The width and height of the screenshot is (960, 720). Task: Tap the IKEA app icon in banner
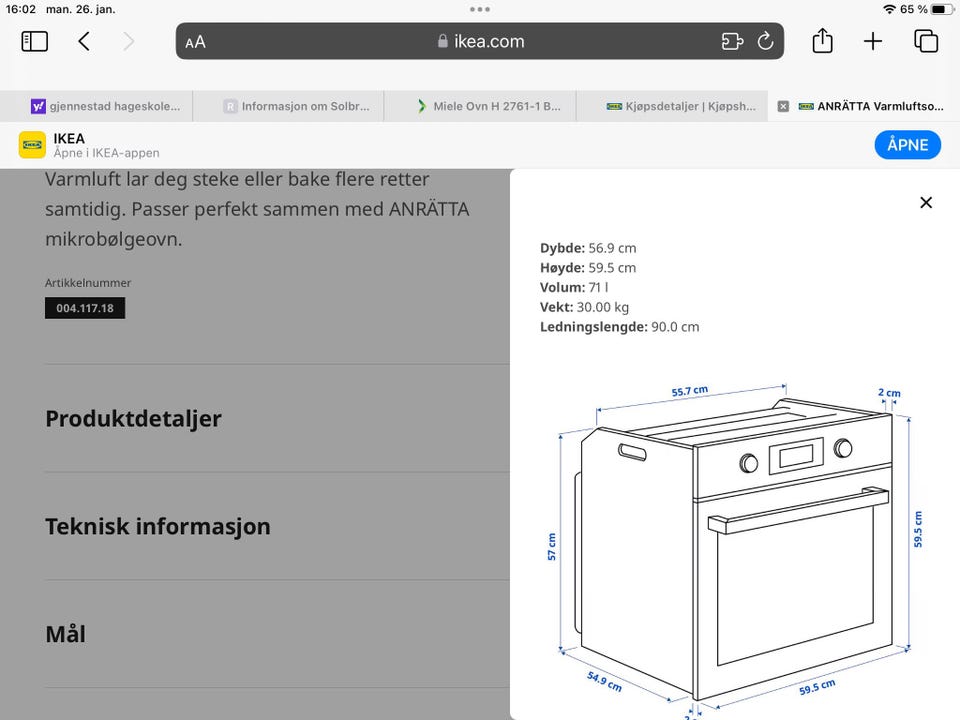click(32, 145)
